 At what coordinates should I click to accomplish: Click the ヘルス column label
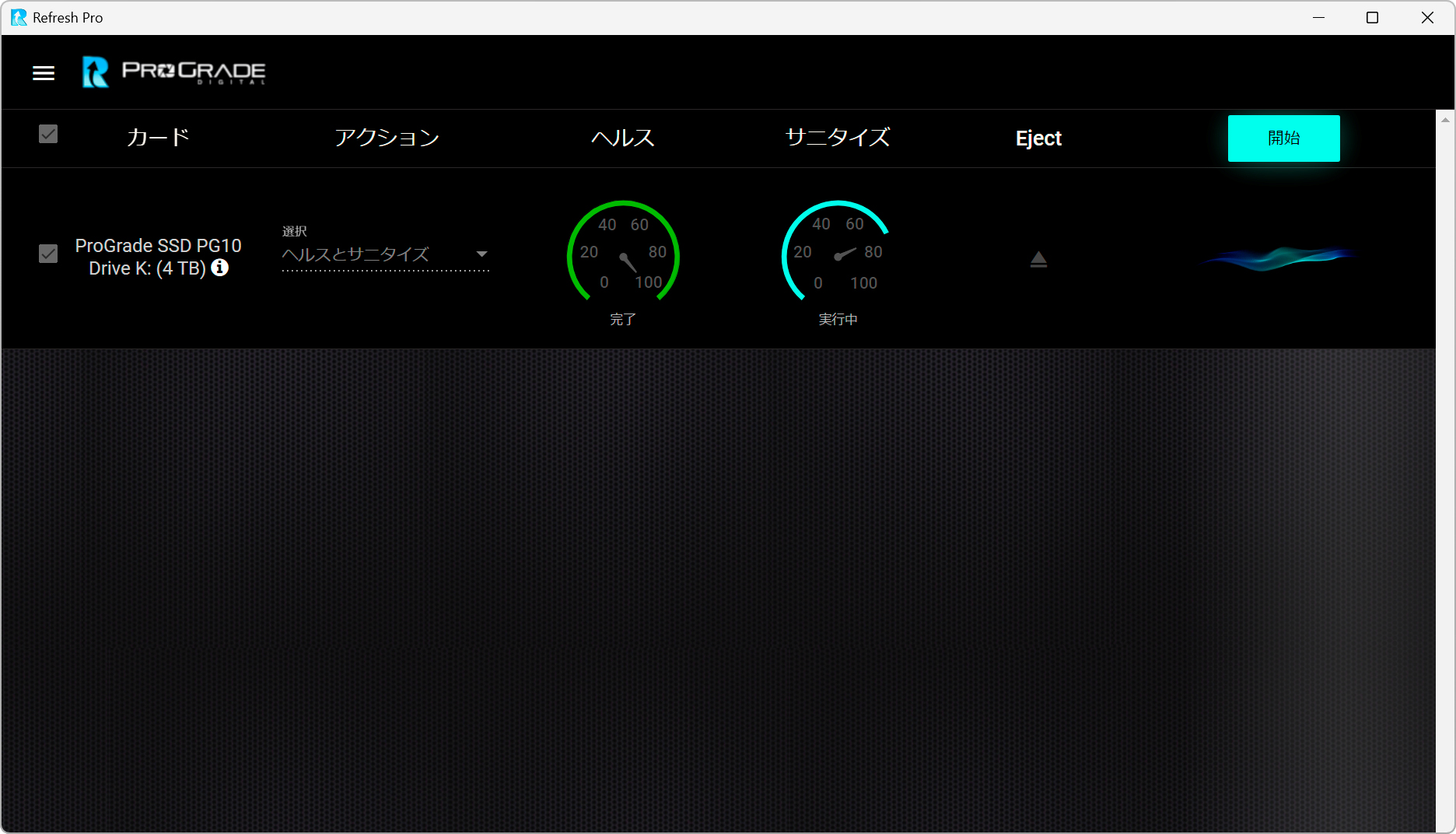point(622,138)
